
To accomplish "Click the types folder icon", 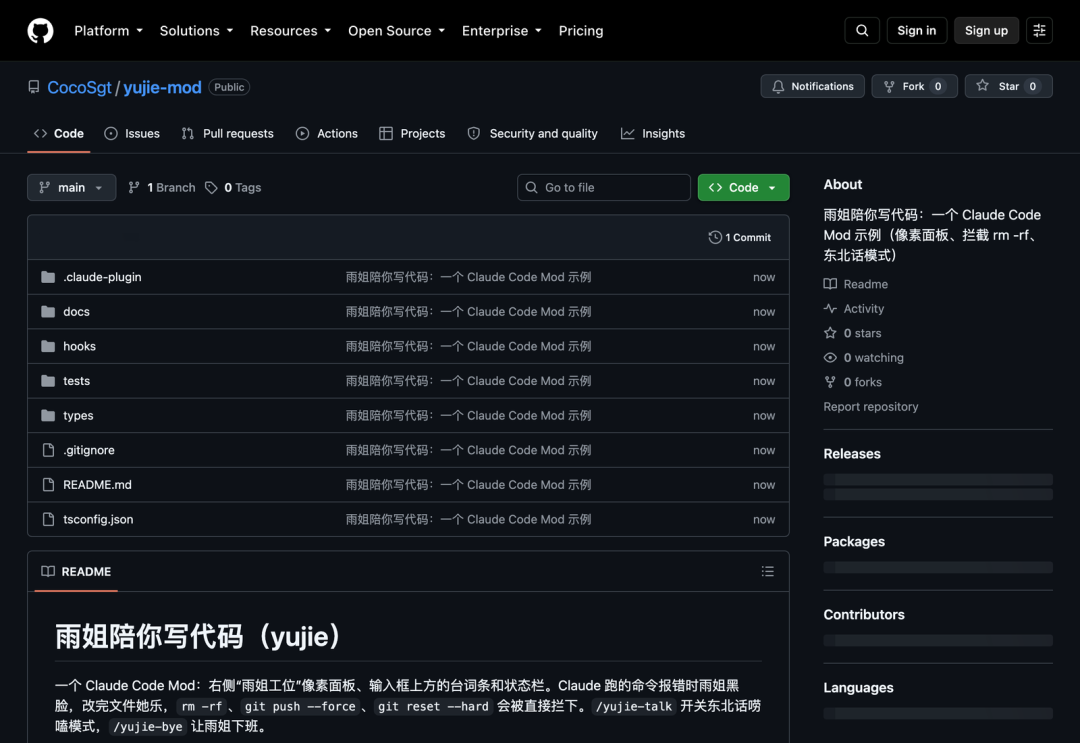I will [x=48, y=415].
